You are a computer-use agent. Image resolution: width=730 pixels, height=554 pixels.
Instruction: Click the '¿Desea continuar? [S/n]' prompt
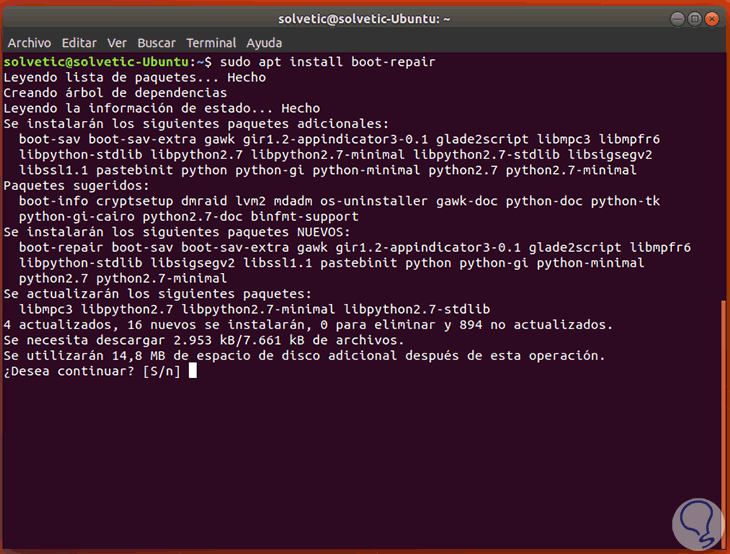pyautogui.click(x=92, y=371)
